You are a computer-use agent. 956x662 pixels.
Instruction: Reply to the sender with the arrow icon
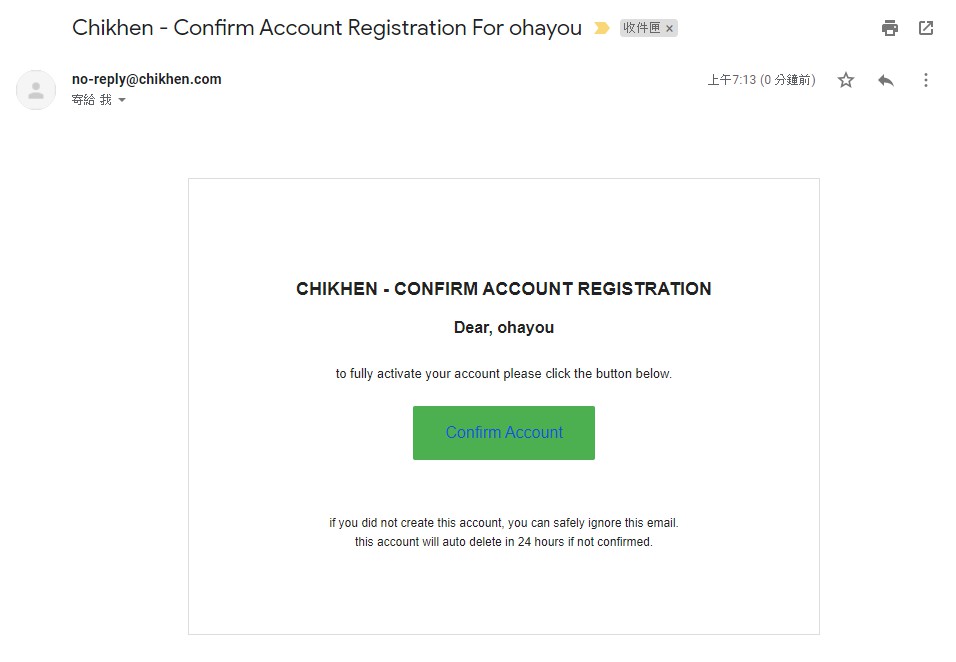[x=886, y=80]
